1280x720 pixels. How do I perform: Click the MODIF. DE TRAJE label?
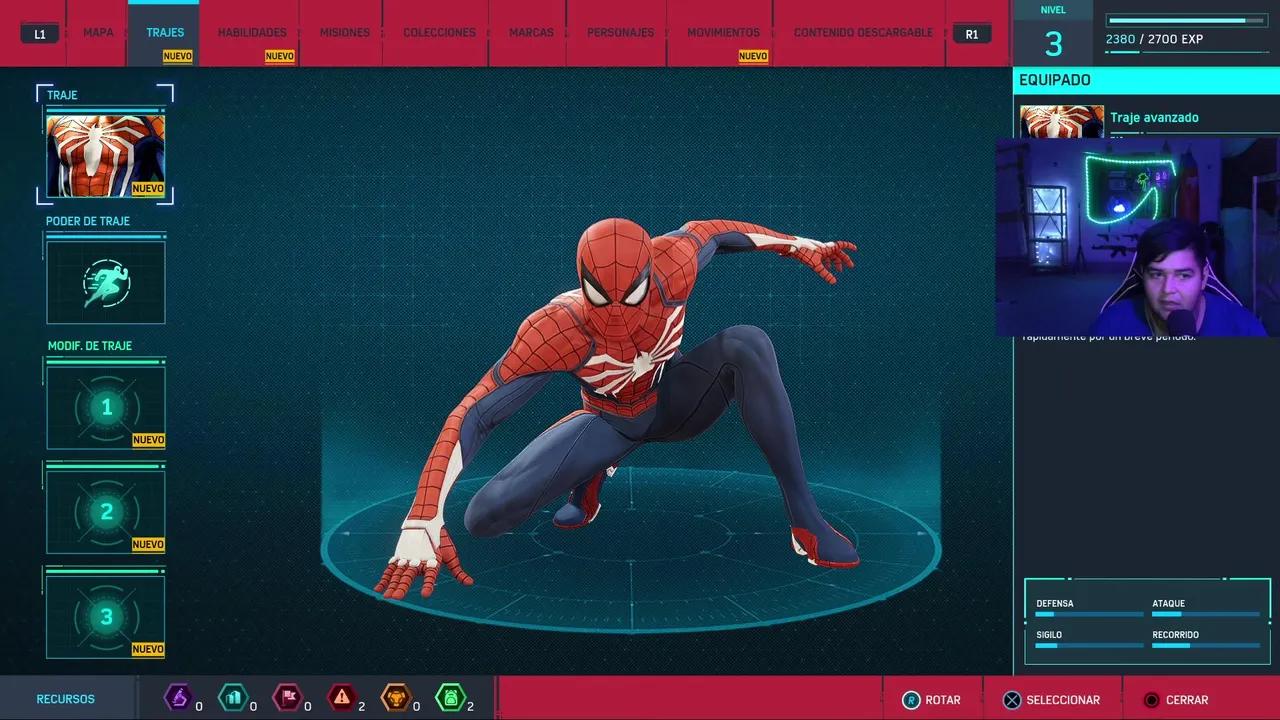tap(90, 346)
